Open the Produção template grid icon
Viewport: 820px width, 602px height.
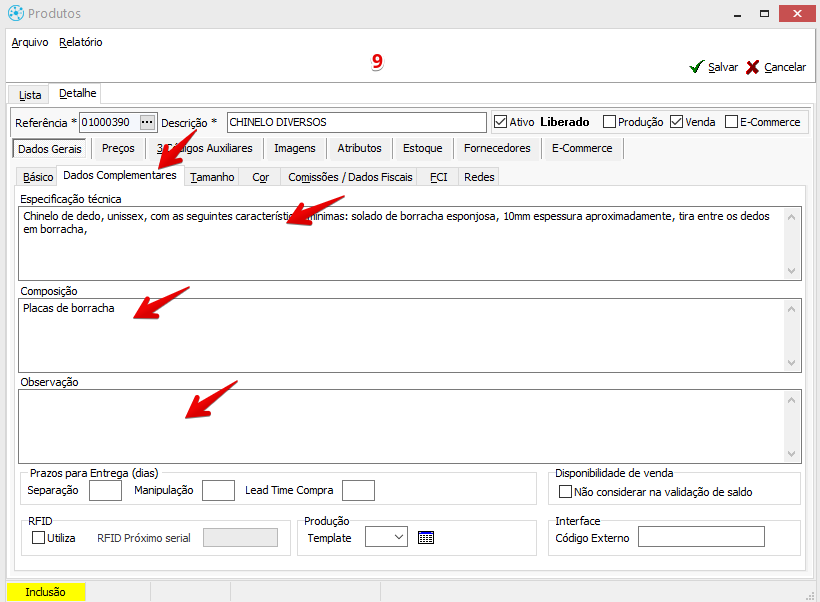426,537
